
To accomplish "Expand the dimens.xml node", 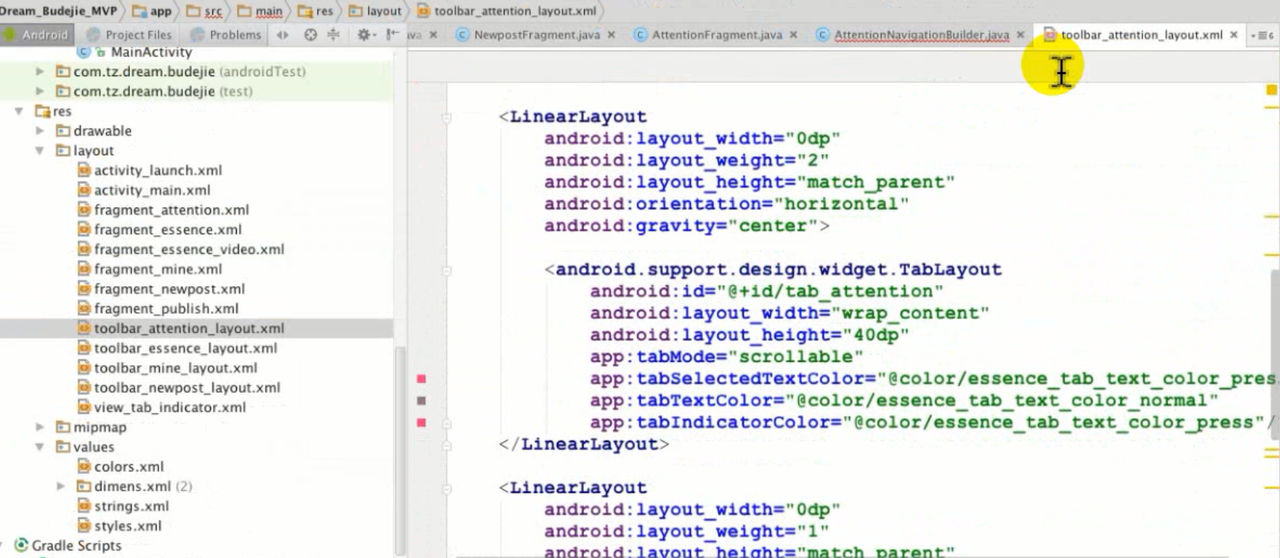I will pos(61,487).
